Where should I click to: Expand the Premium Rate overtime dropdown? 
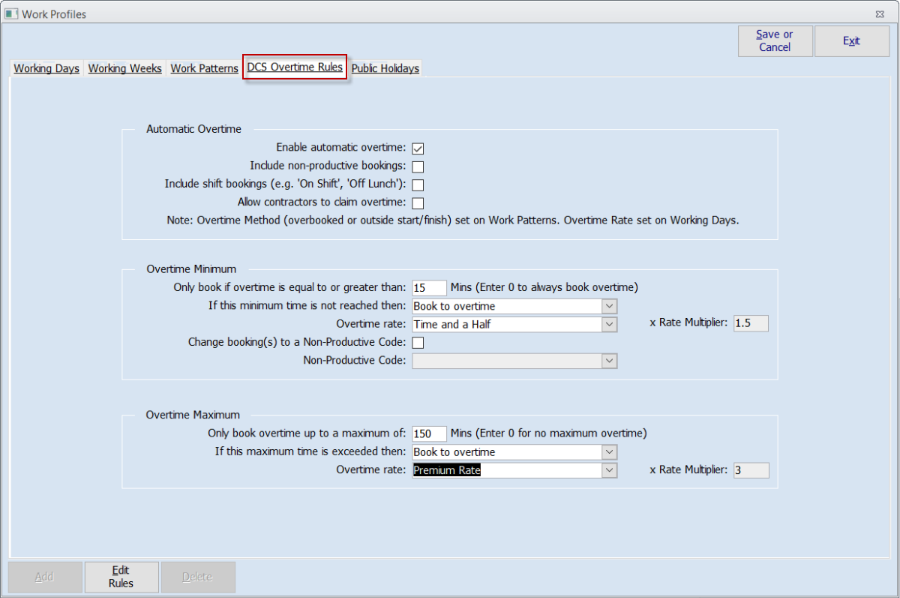pos(609,471)
